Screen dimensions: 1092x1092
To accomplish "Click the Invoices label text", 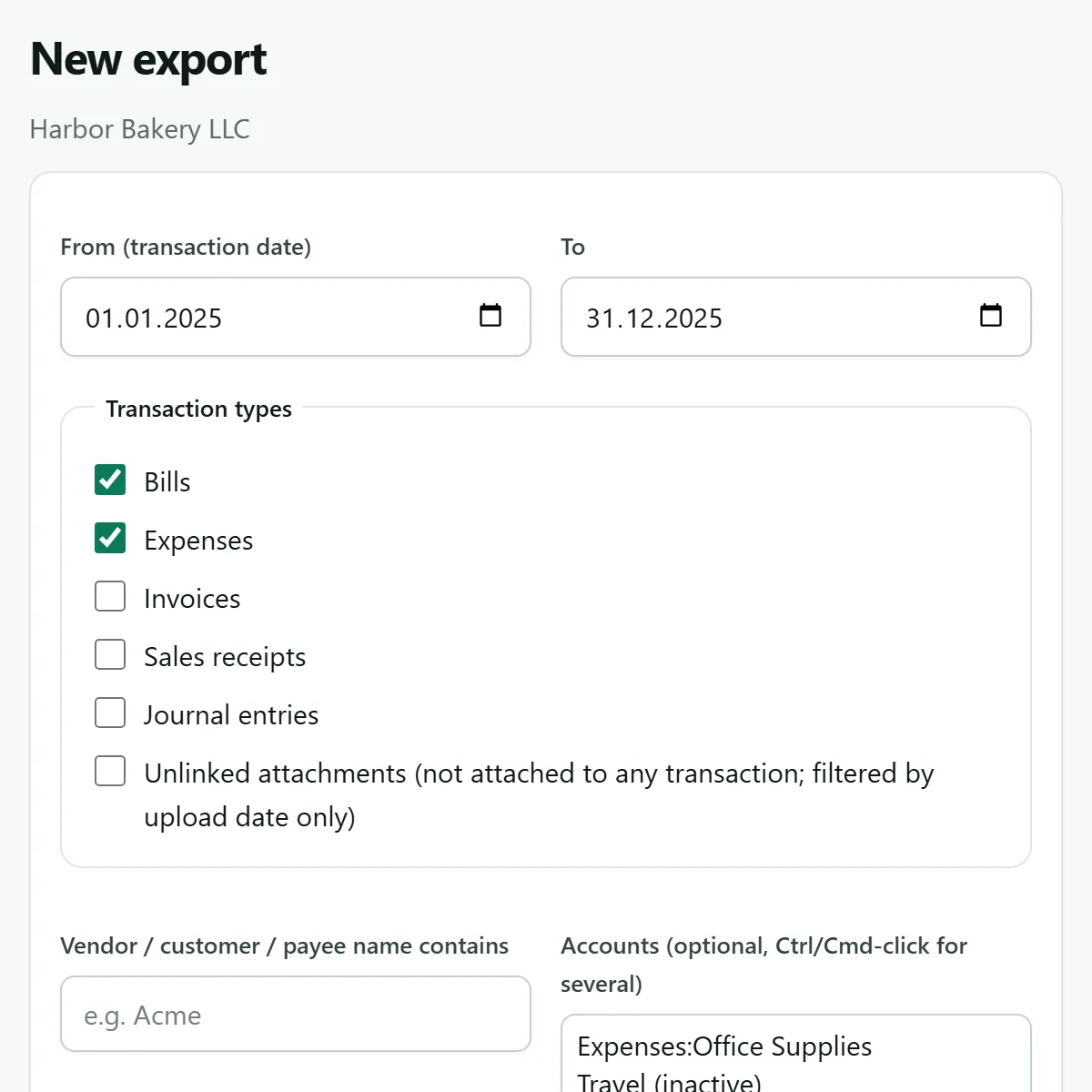I will (x=192, y=599).
